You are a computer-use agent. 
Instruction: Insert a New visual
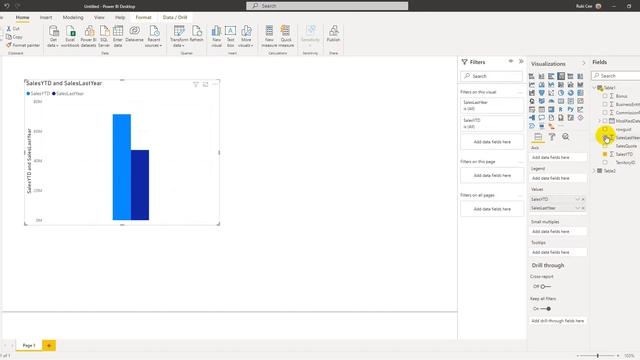coord(216,36)
